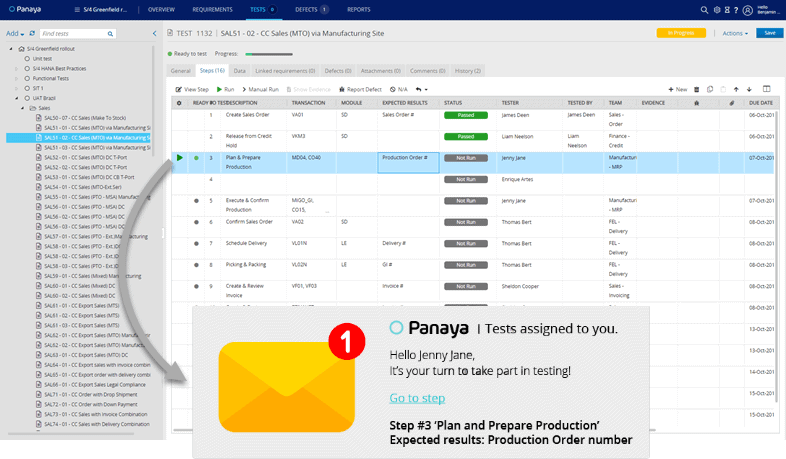Open settings gear in the top bar
The height and width of the screenshot is (459, 786).
click(x=717, y=10)
